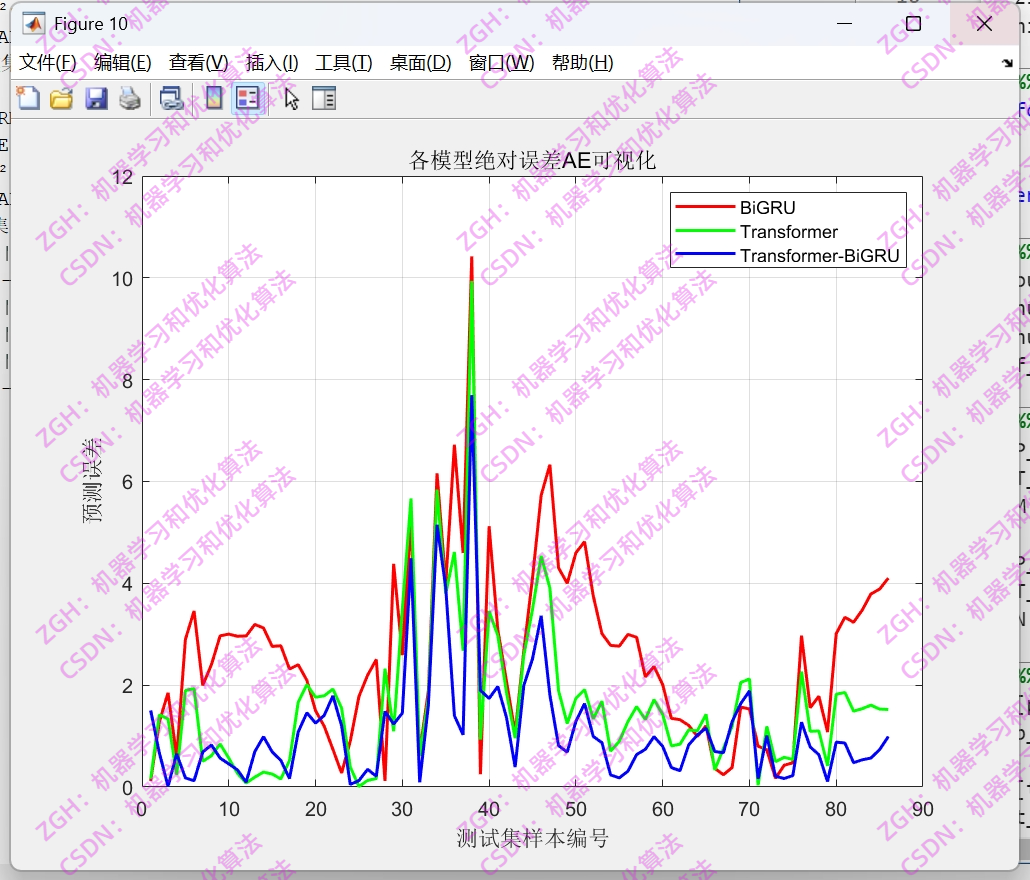Image resolution: width=1030 pixels, height=880 pixels.
Task: Open a saved figure using the folder icon
Action: point(60,97)
